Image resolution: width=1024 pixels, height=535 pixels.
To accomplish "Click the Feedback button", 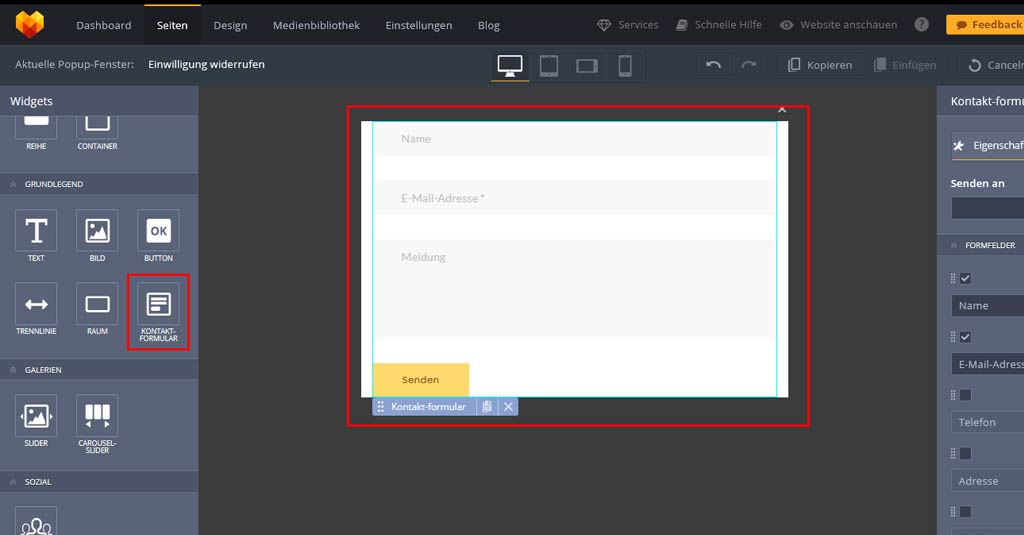I will coord(986,25).
